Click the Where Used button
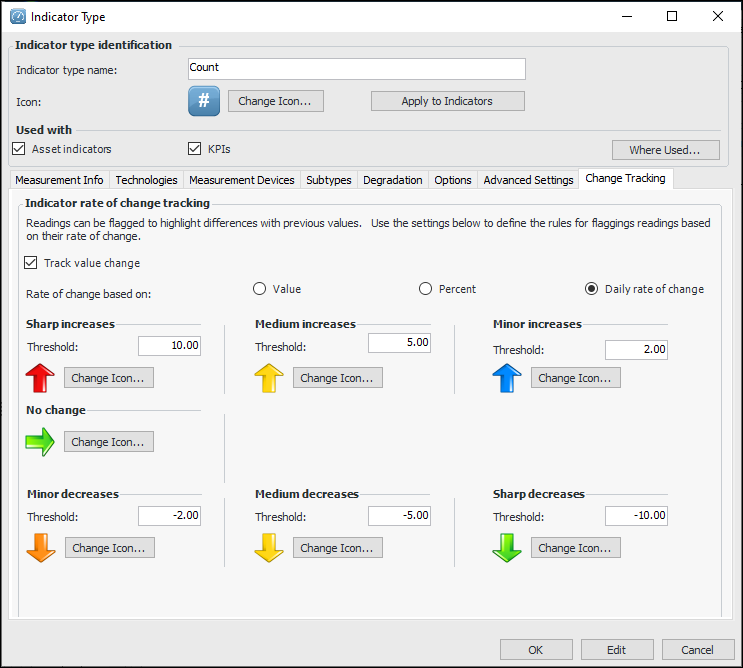Image resolution: width=743 pixels, height=668 pixels. (666, 150)
